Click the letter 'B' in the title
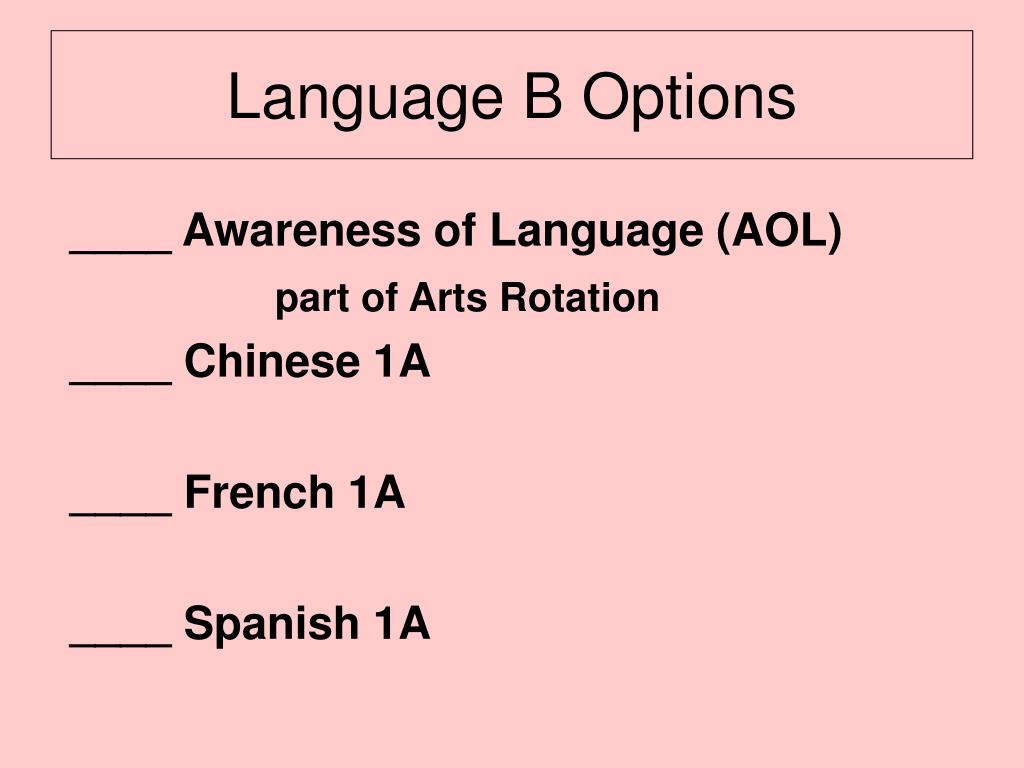The image size is (1024, 768). 543,97
